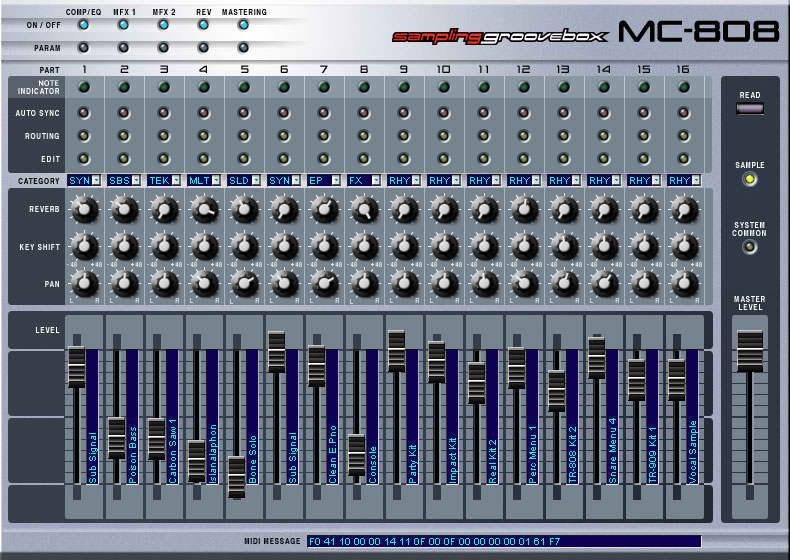Image resolution: width=790 pixels, height=560 pixels.
Task: Toggle COMP/EQ on/off LED
Action: pyautogui.click(x=84, y=25)
